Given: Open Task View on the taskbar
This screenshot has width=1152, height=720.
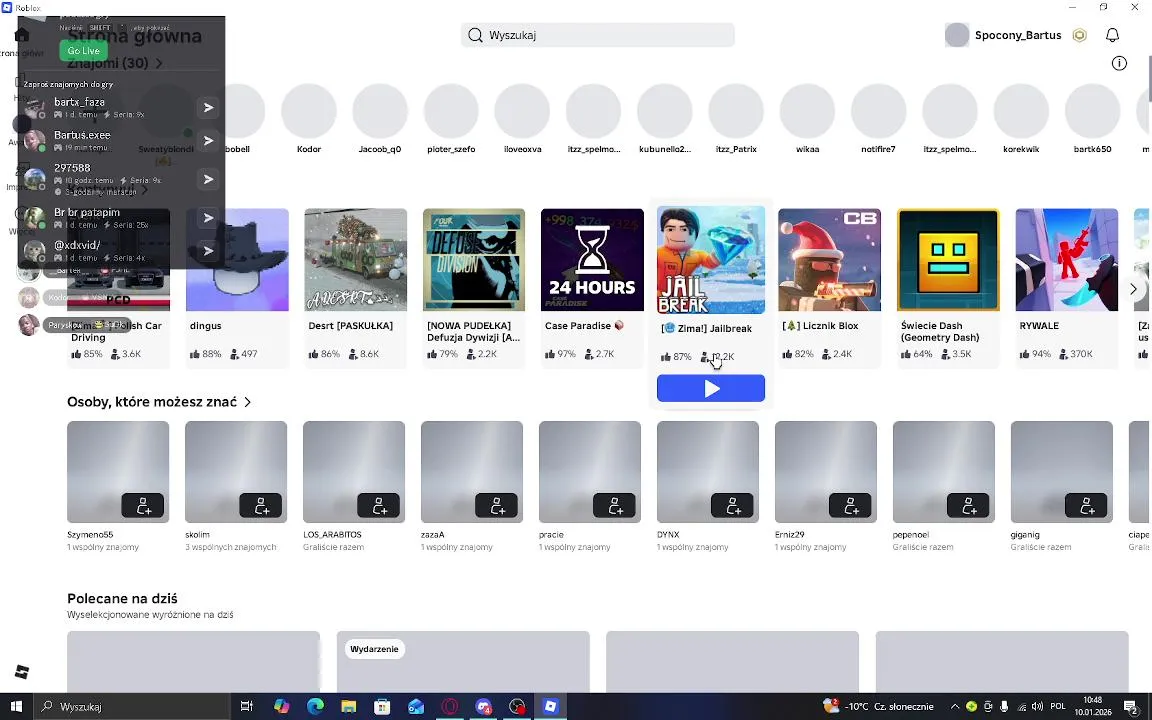Looking at the screenshot, I should coord(247,706).
